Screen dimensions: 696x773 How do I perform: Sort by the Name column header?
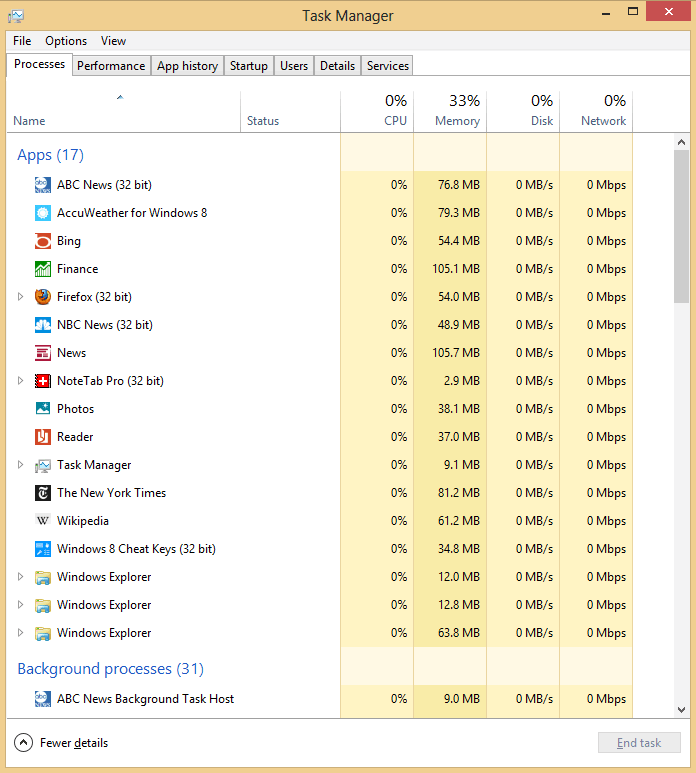coord(123,111)
